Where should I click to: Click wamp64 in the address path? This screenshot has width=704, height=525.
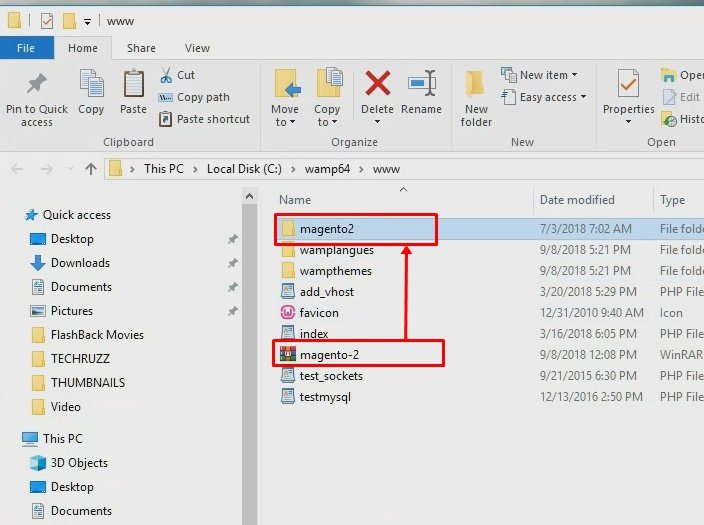coord(327,169)
